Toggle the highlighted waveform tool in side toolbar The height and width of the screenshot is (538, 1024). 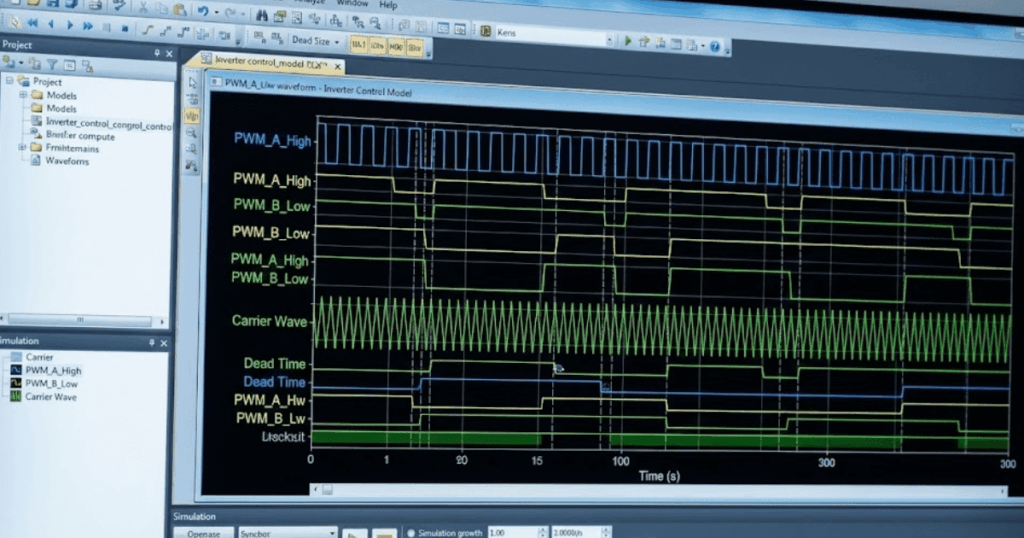pyautogui.click(x=191, y=115)
